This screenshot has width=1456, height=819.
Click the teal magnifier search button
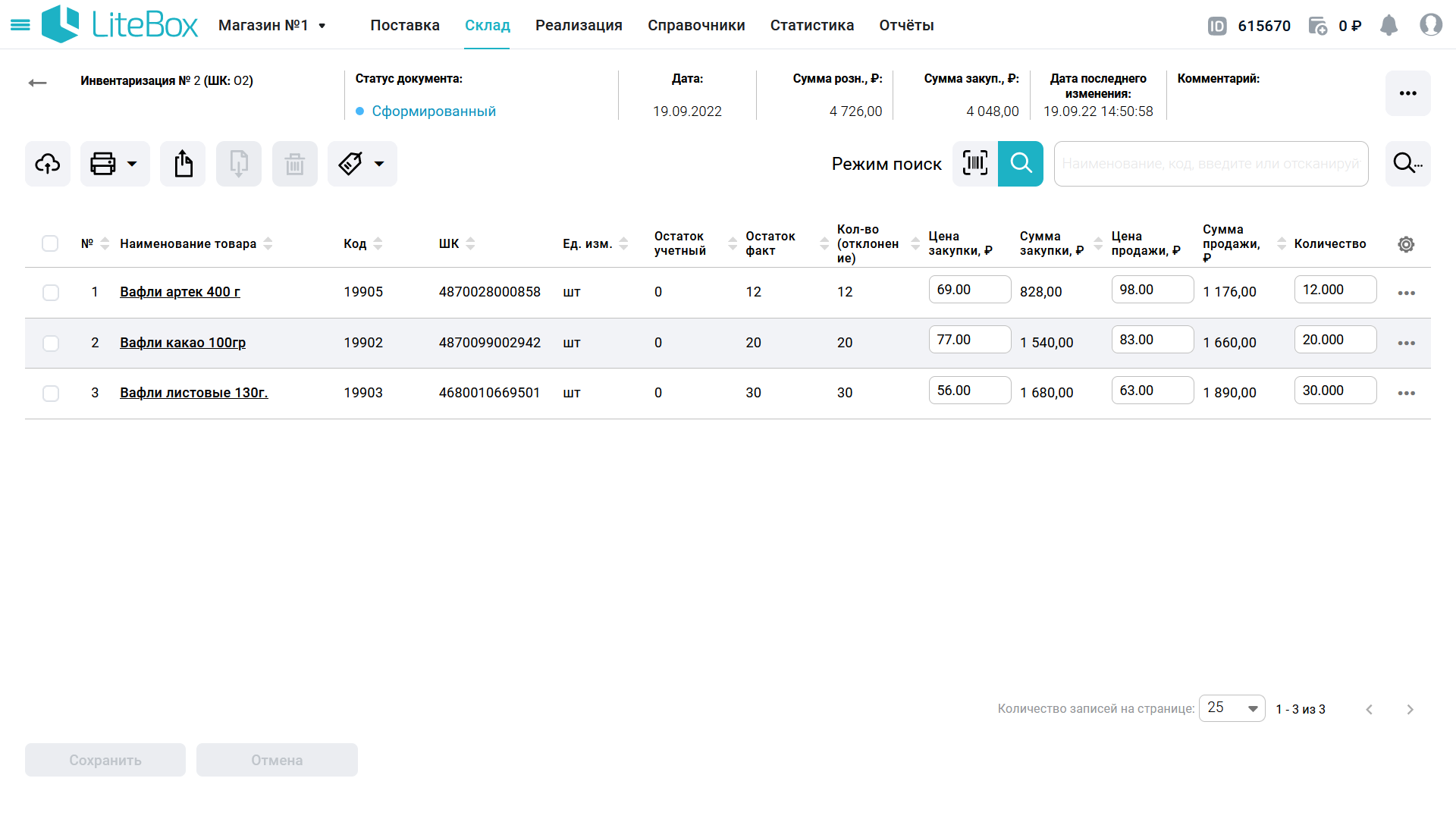click(1021, 164)
